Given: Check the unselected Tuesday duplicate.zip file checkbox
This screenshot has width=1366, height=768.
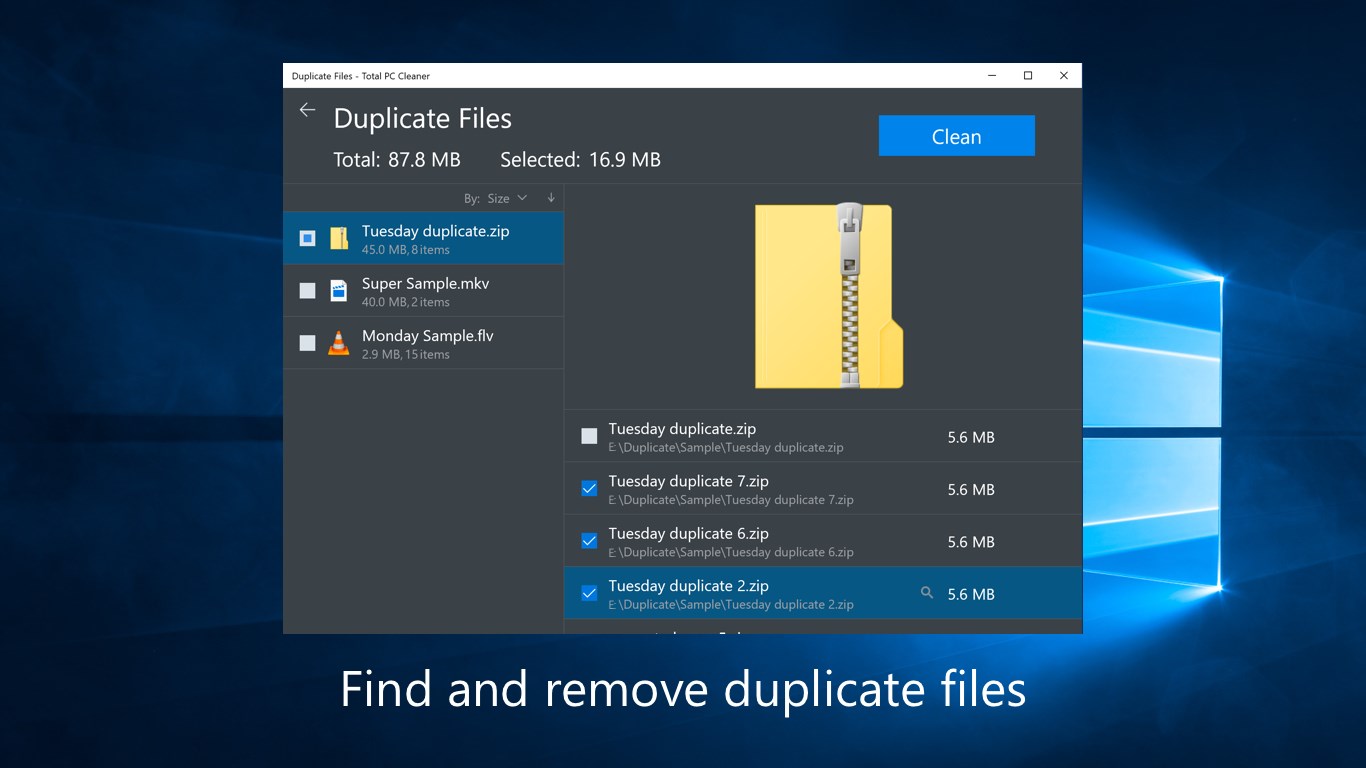Looking at the screenshot, I should click(x=589, y=436).
